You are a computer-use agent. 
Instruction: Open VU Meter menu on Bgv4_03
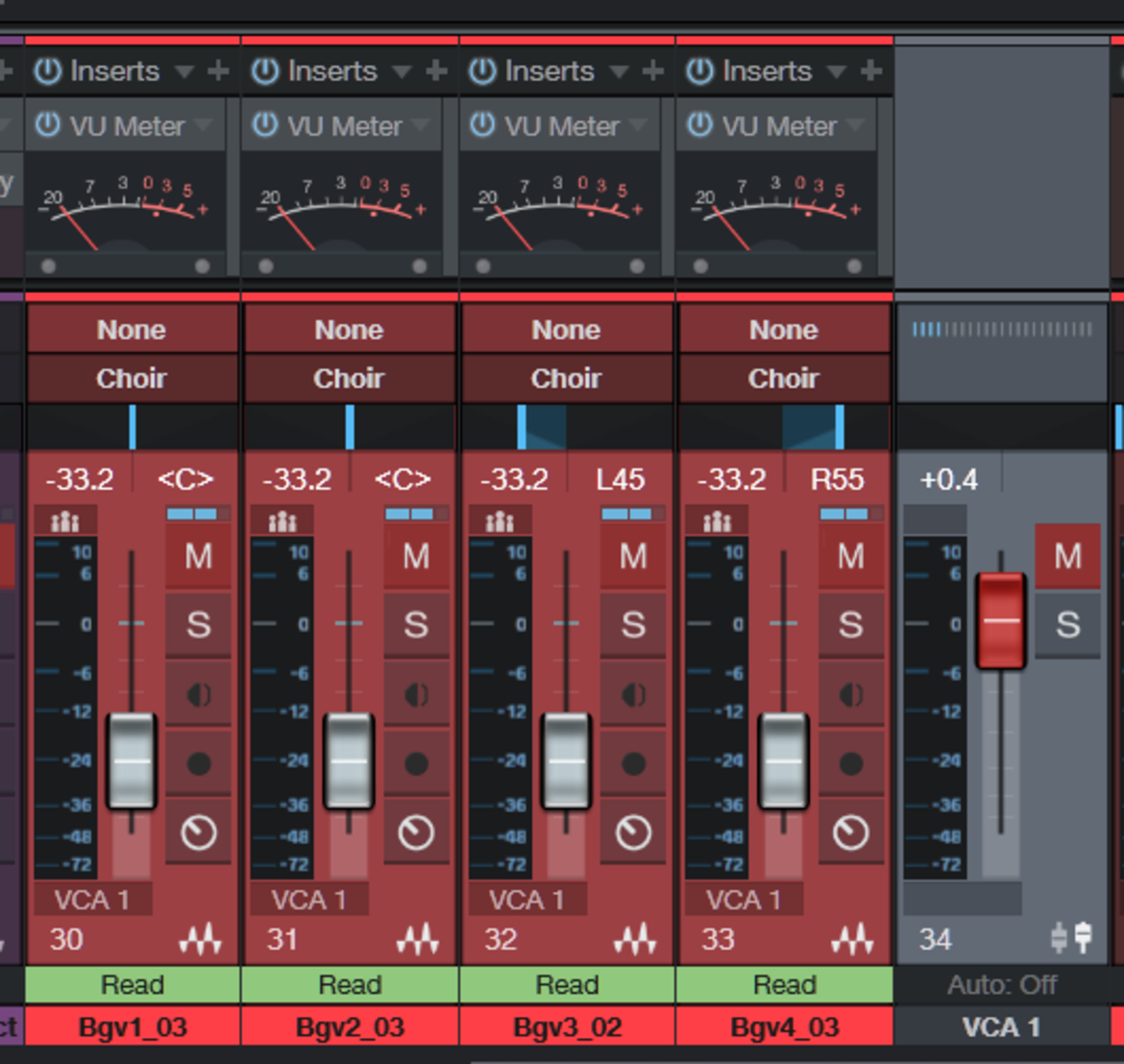pos(857,126)
